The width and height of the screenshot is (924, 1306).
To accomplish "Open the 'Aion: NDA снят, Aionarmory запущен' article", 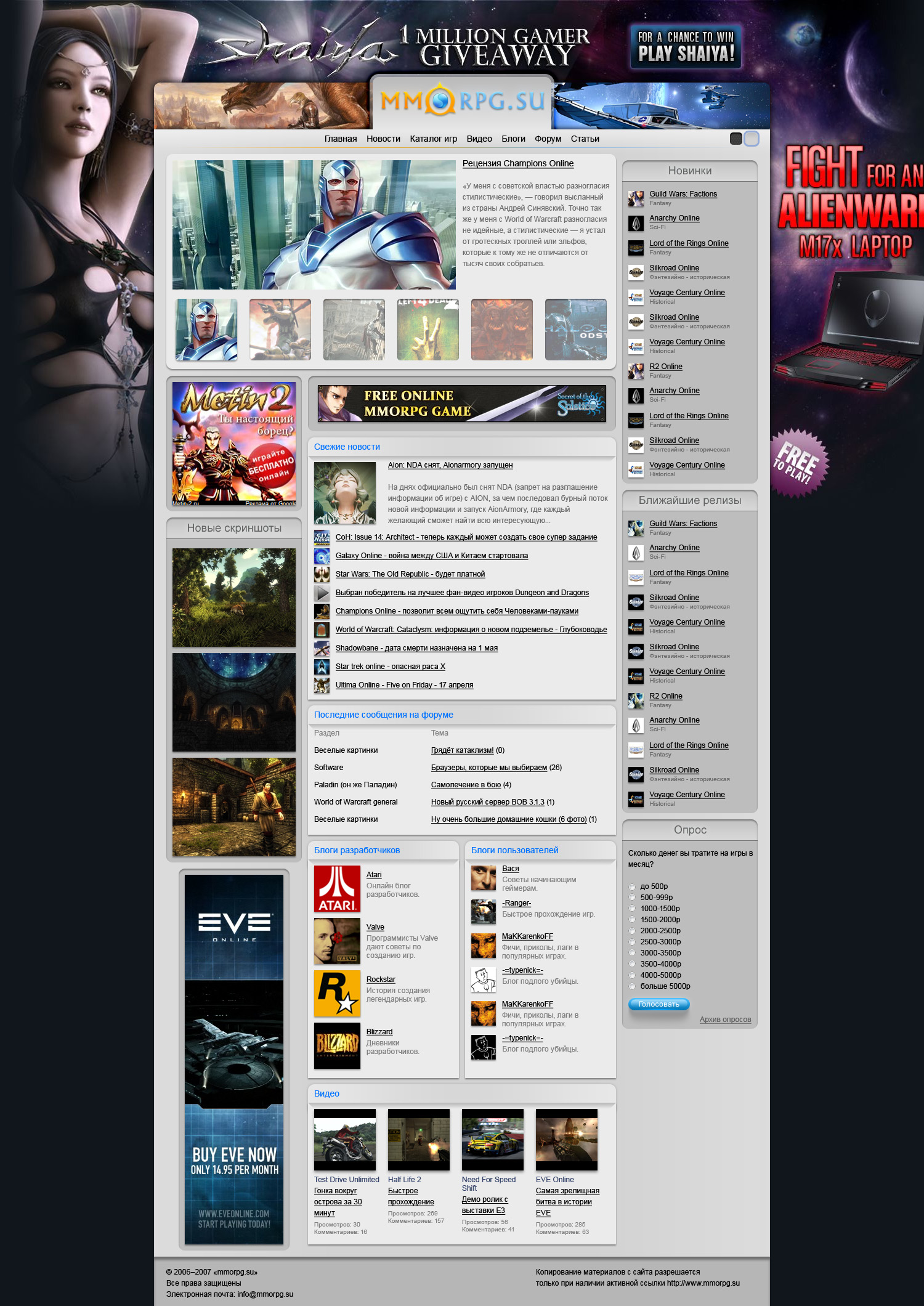I will (x=450, y=465).
